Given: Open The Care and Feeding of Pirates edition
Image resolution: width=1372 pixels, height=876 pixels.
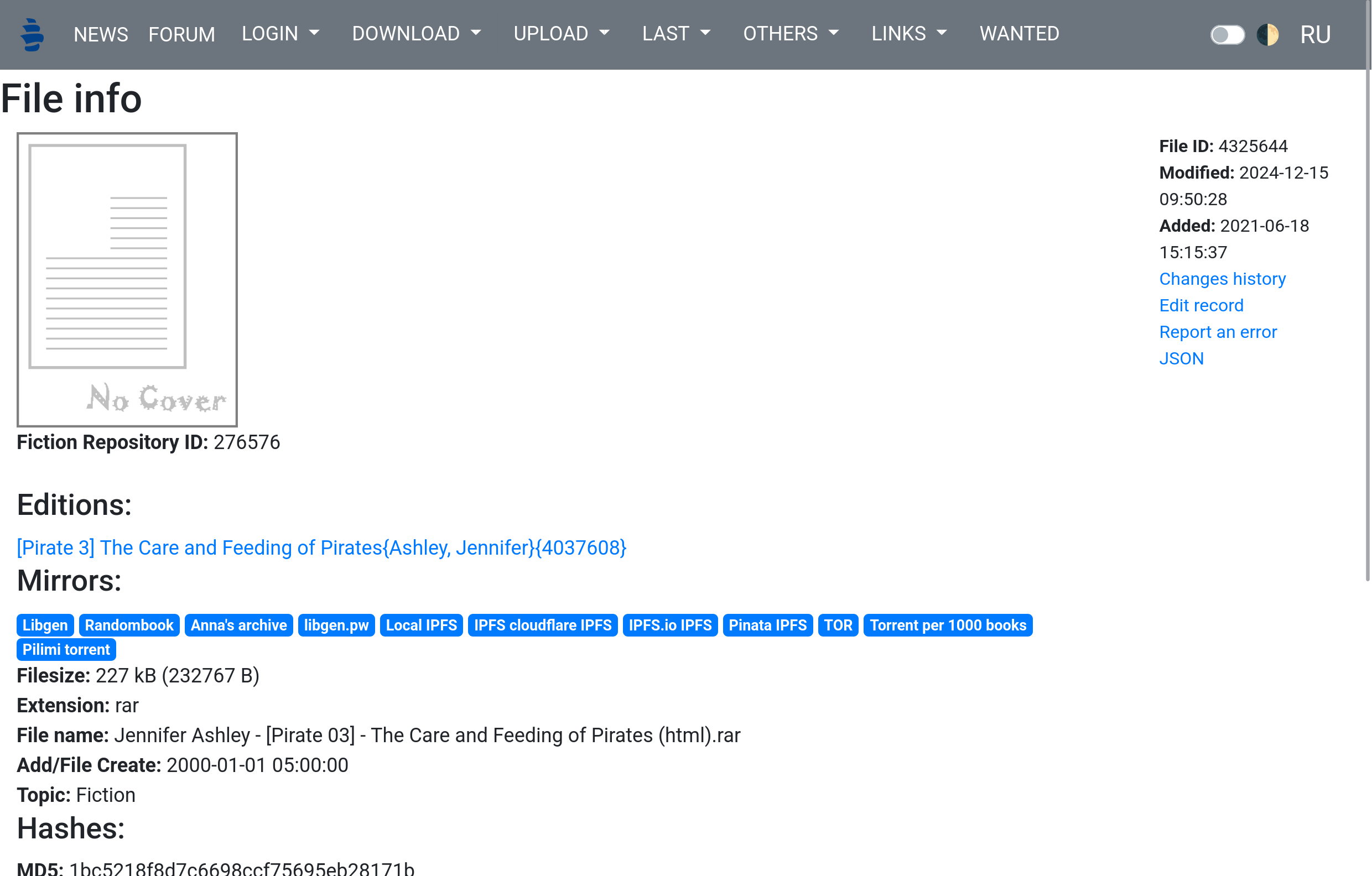Looking at the screenshot, I should pyautogui.click(x=321, y=548).
